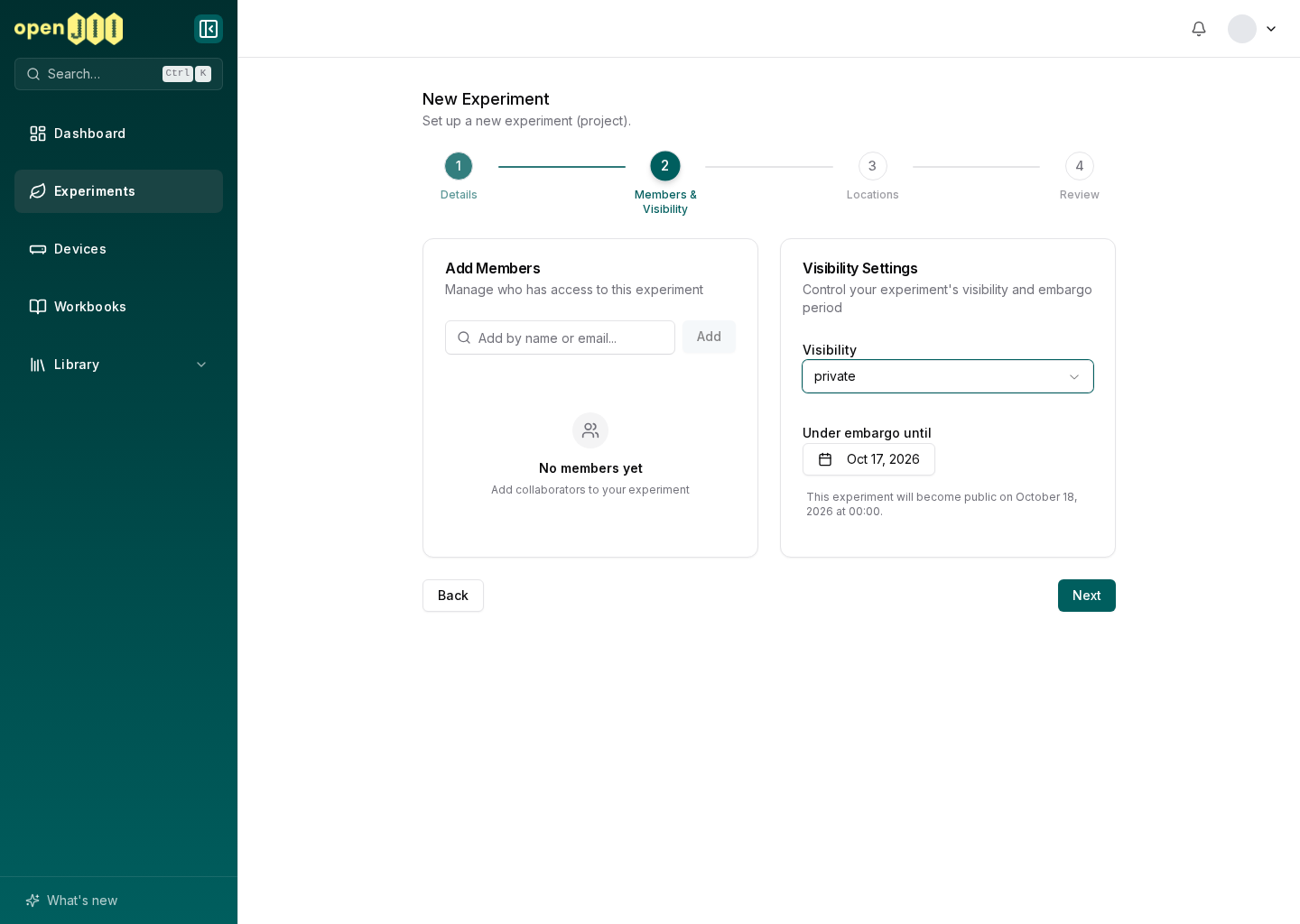
Task: Click the magnifier icon in sidebar search
Action: 33,74
